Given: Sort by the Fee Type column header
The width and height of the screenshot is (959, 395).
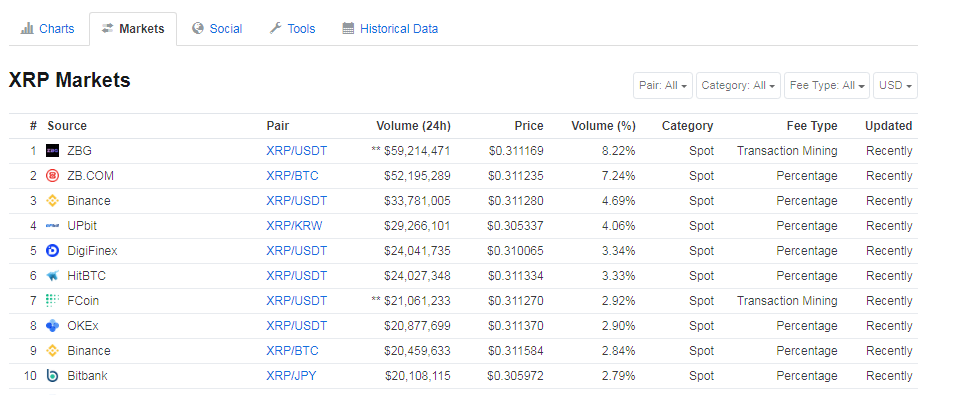Looking at the screenshot, I should (x=812, y=125).
